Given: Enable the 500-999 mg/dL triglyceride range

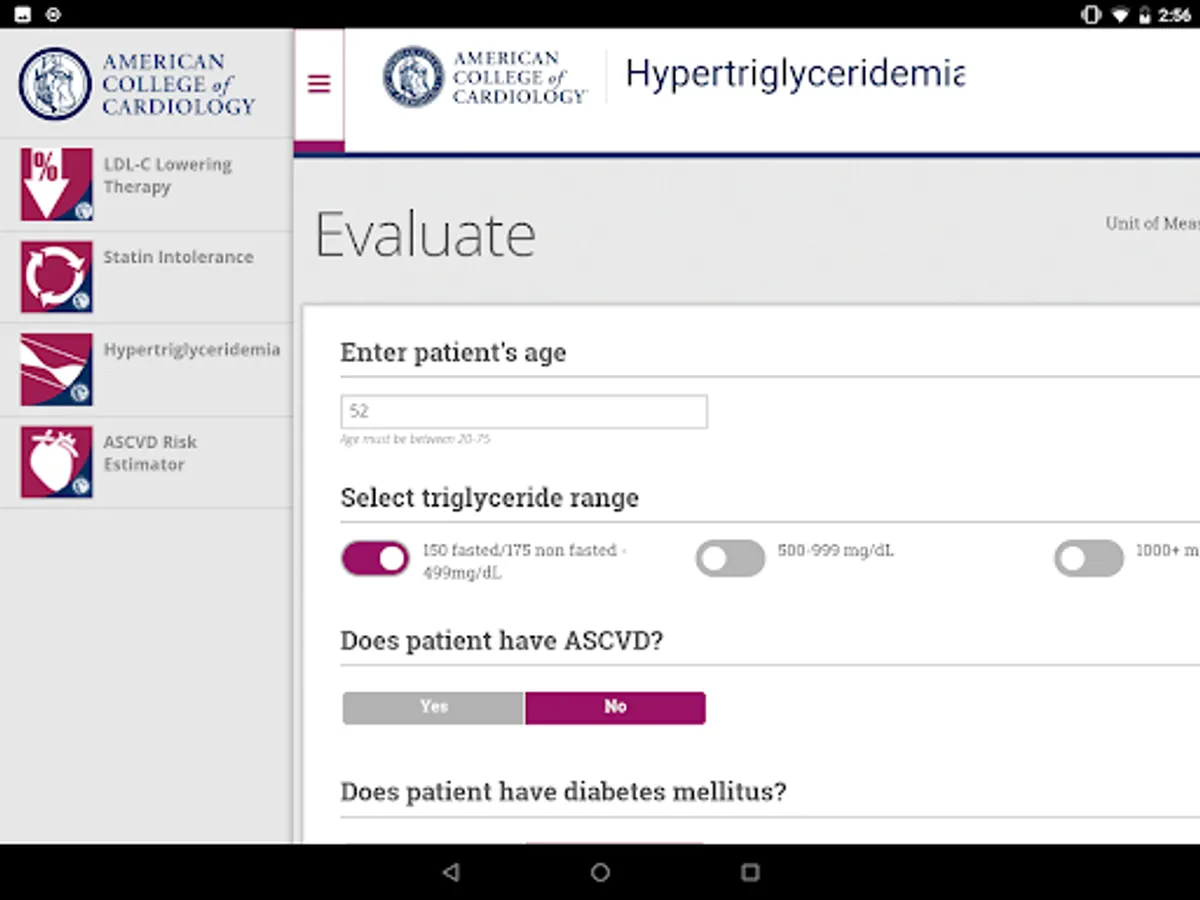Looking at the screenshot, I should (x=730, y=559).
